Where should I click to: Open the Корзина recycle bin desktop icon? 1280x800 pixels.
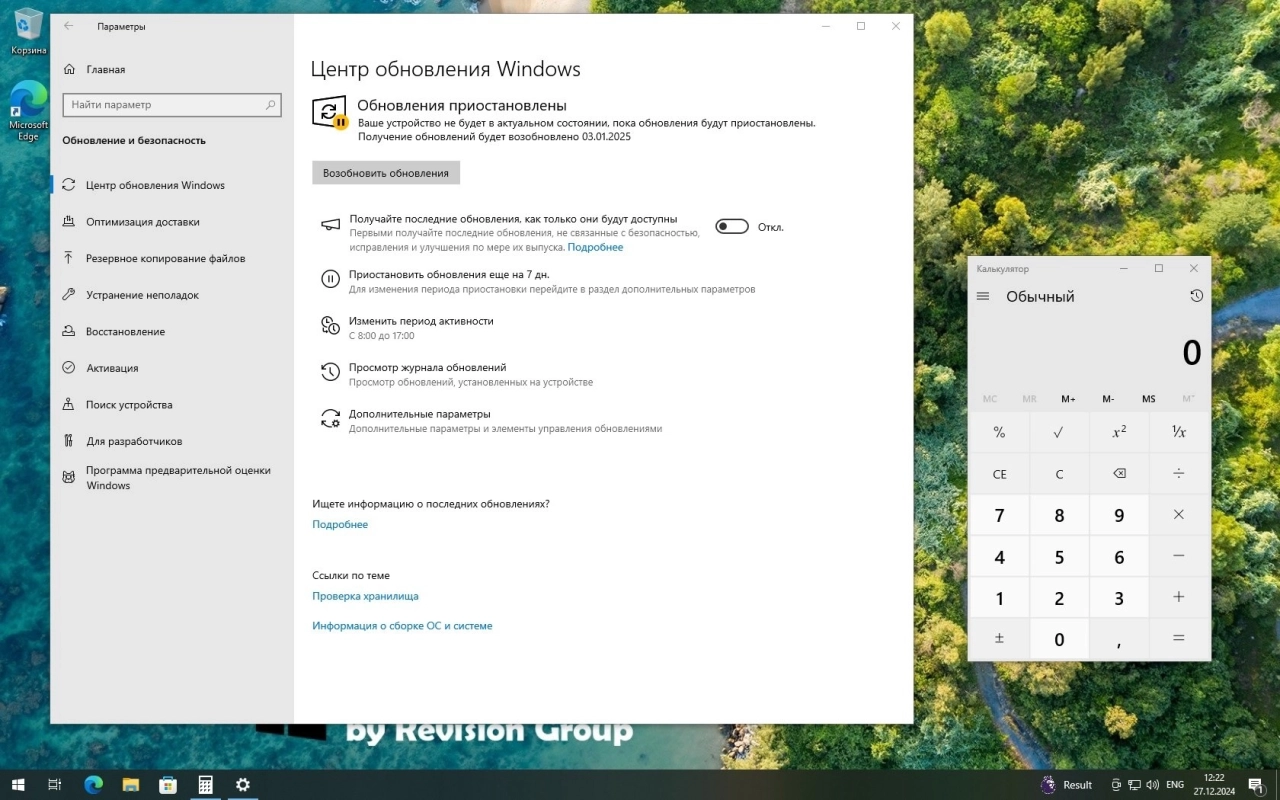coord(29,31)
